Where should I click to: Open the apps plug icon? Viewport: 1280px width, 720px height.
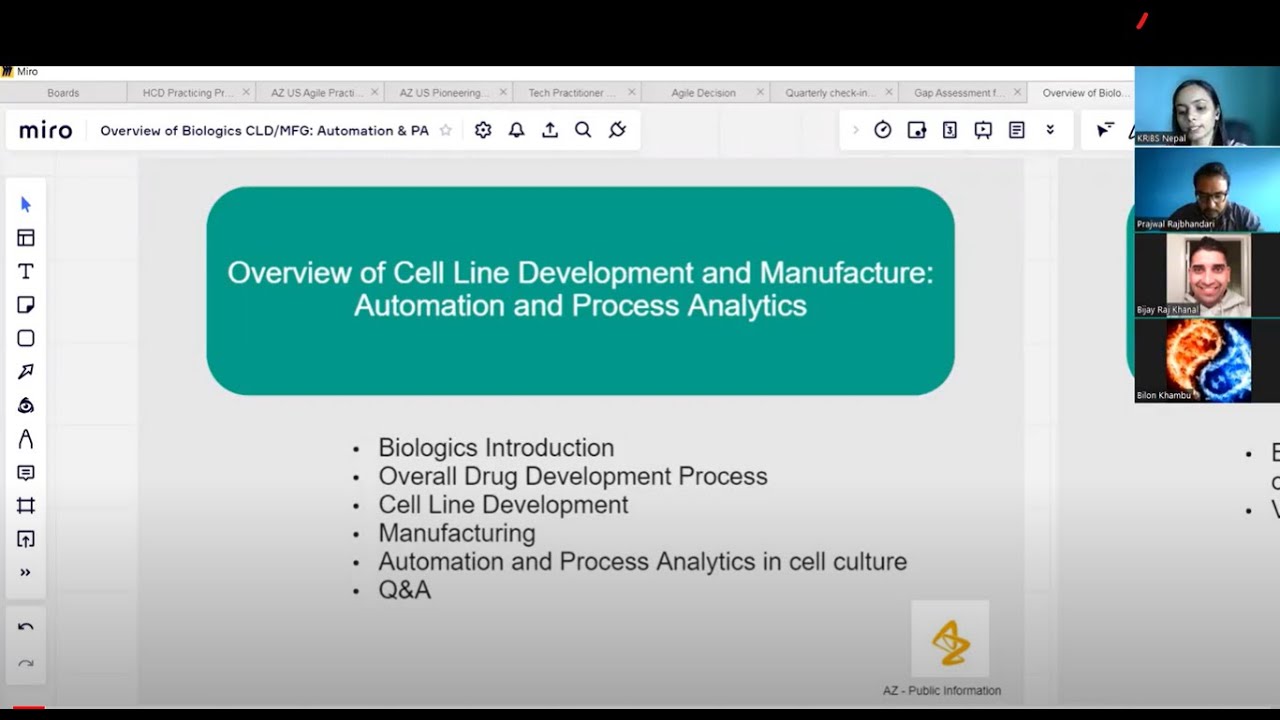[x=617, y=130]
